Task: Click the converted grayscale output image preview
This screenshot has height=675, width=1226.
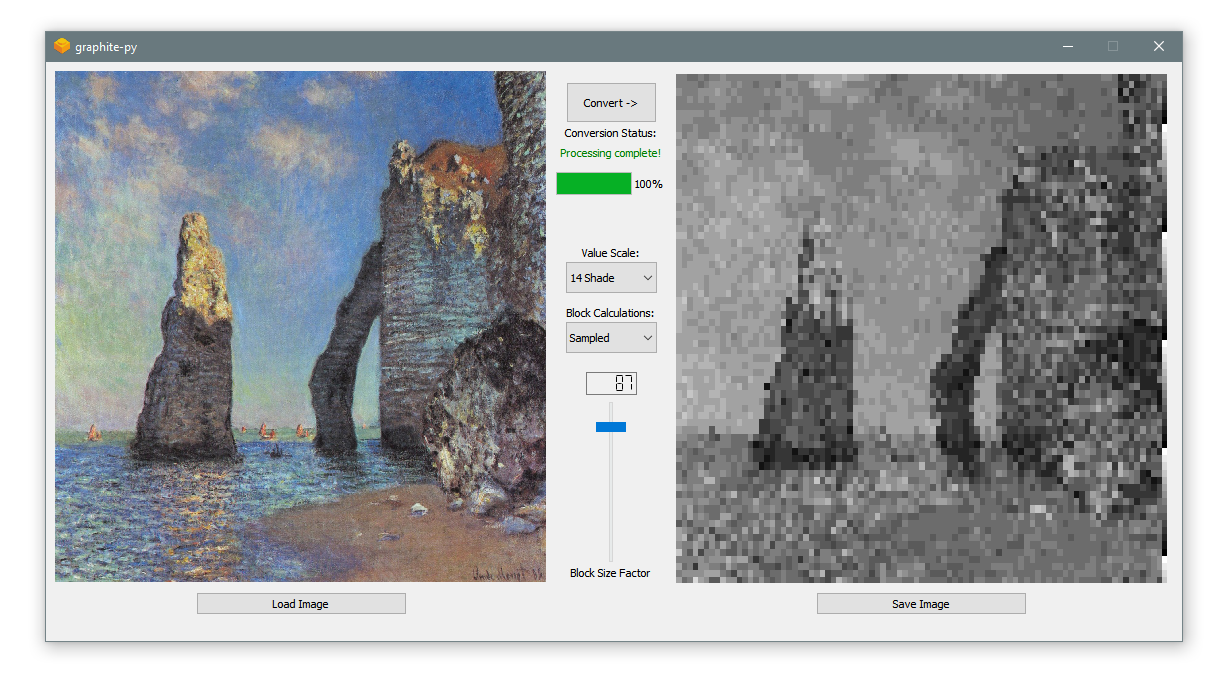Action: point(921,328)
